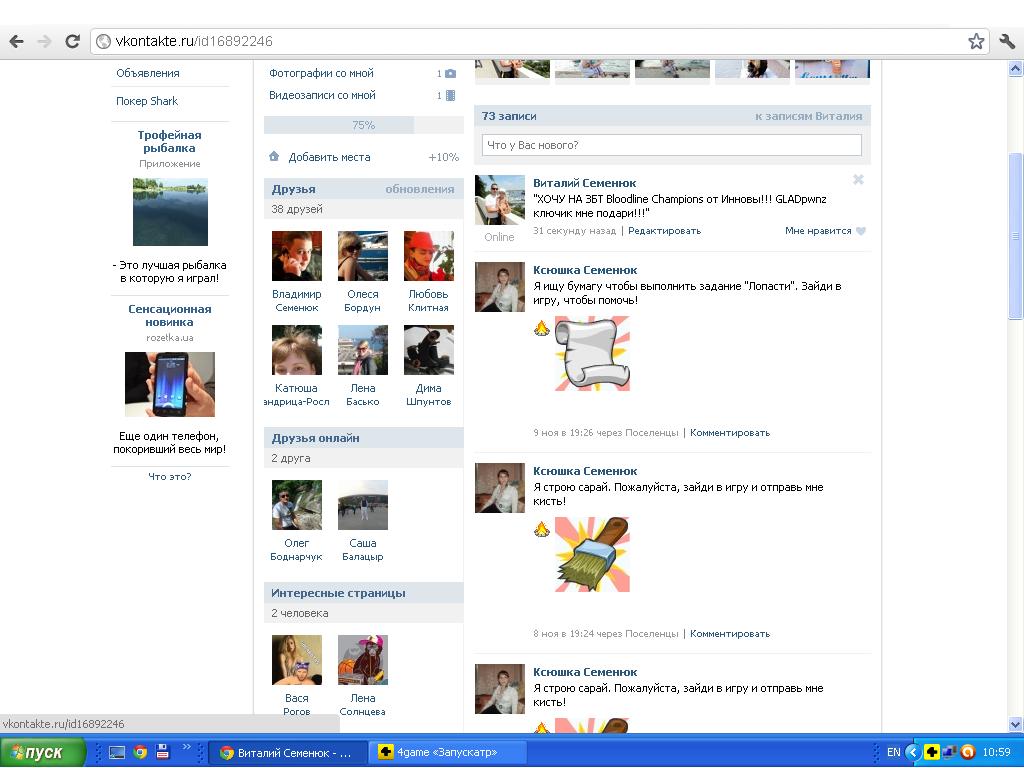Click the film icon beside Видеозаписи со мной
Viewport: 1024px width, 768px height.
[450, 96]
